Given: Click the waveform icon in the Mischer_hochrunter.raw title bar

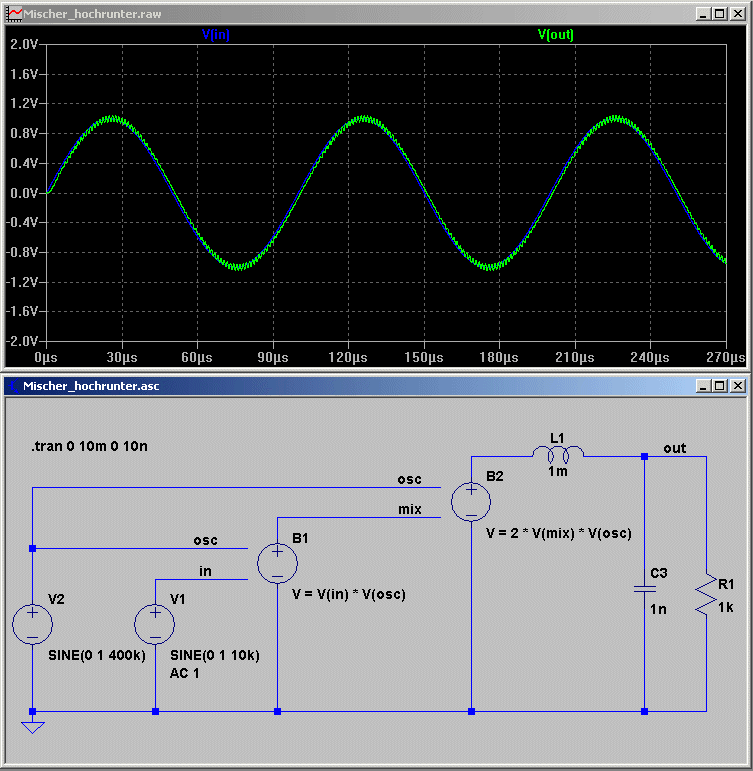Looking at the screenshot, I should coord(14,14).
